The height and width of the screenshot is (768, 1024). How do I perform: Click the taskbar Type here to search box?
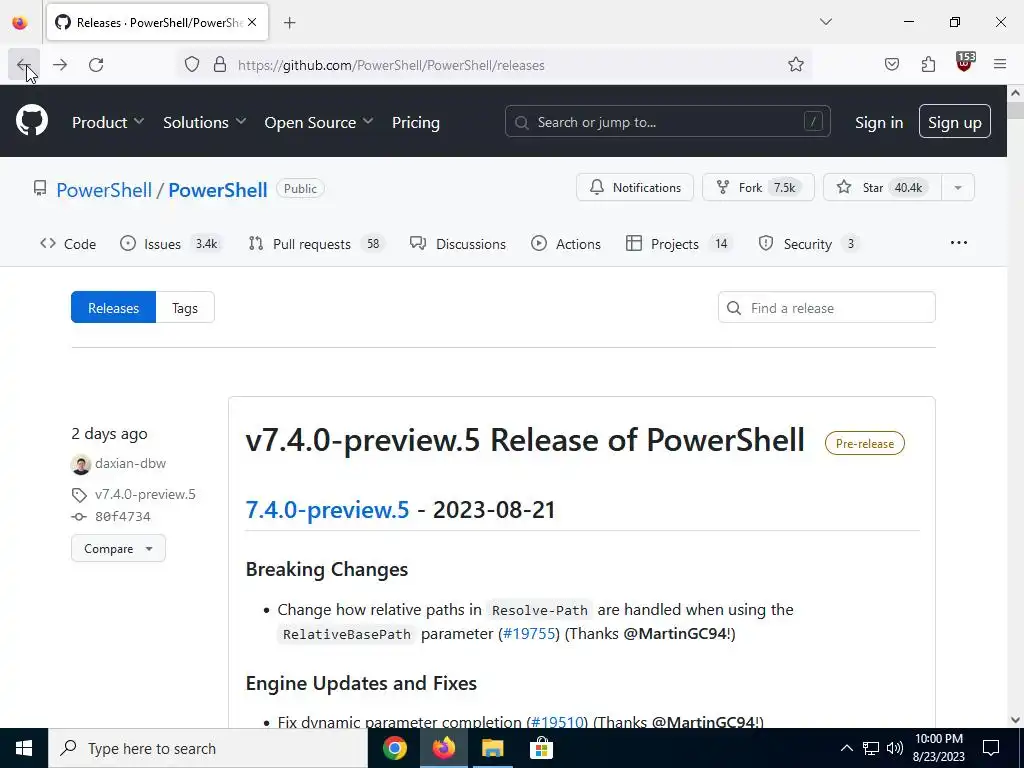tap(208, 748)
